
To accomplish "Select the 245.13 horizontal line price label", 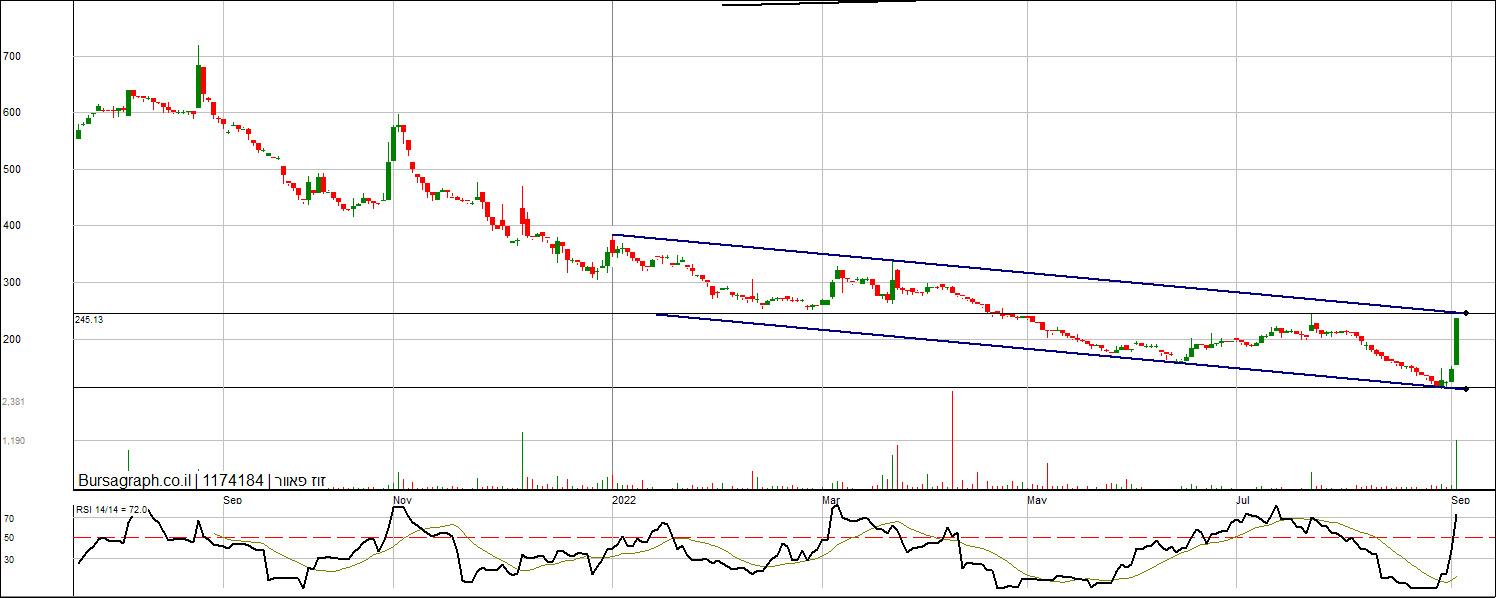I will pos(89,319).
